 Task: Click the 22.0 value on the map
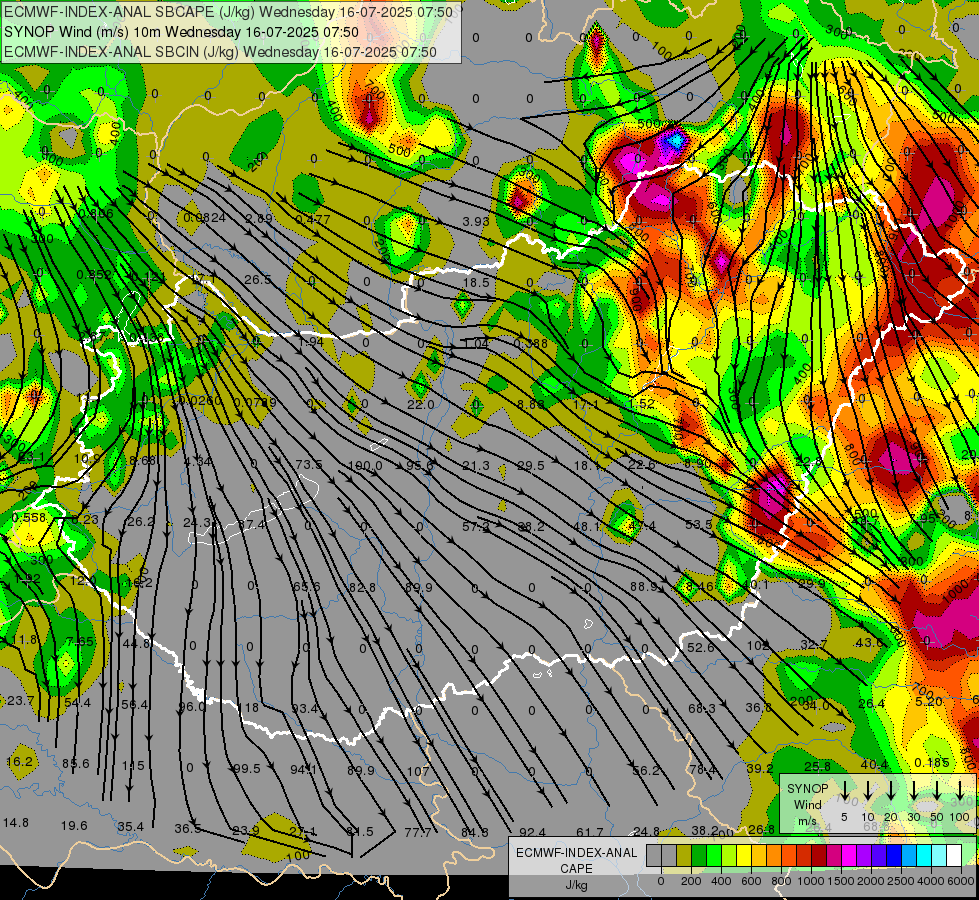point(420,405)
